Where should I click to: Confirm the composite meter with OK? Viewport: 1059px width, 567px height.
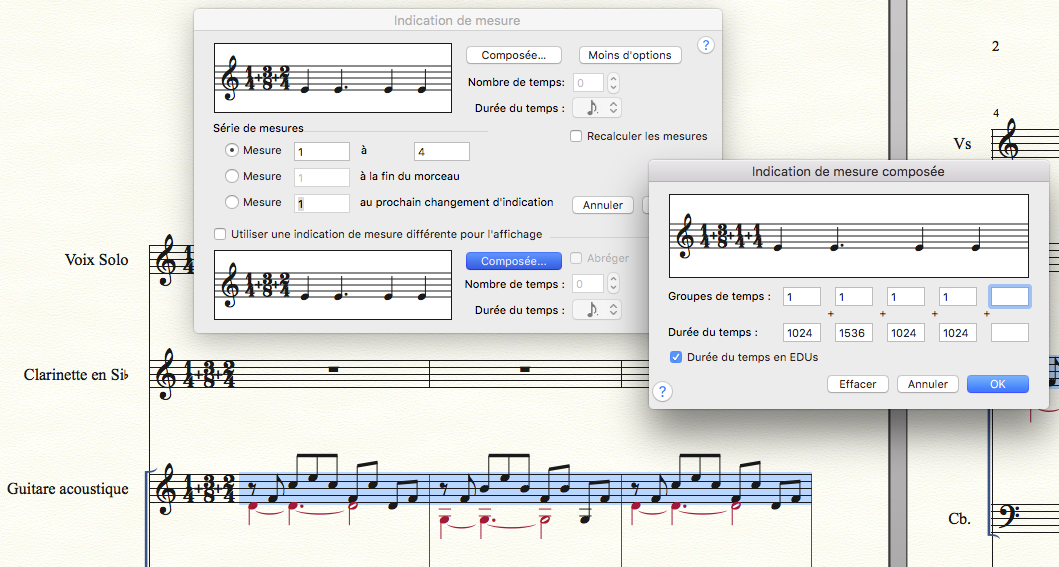[x=998, y=384]
